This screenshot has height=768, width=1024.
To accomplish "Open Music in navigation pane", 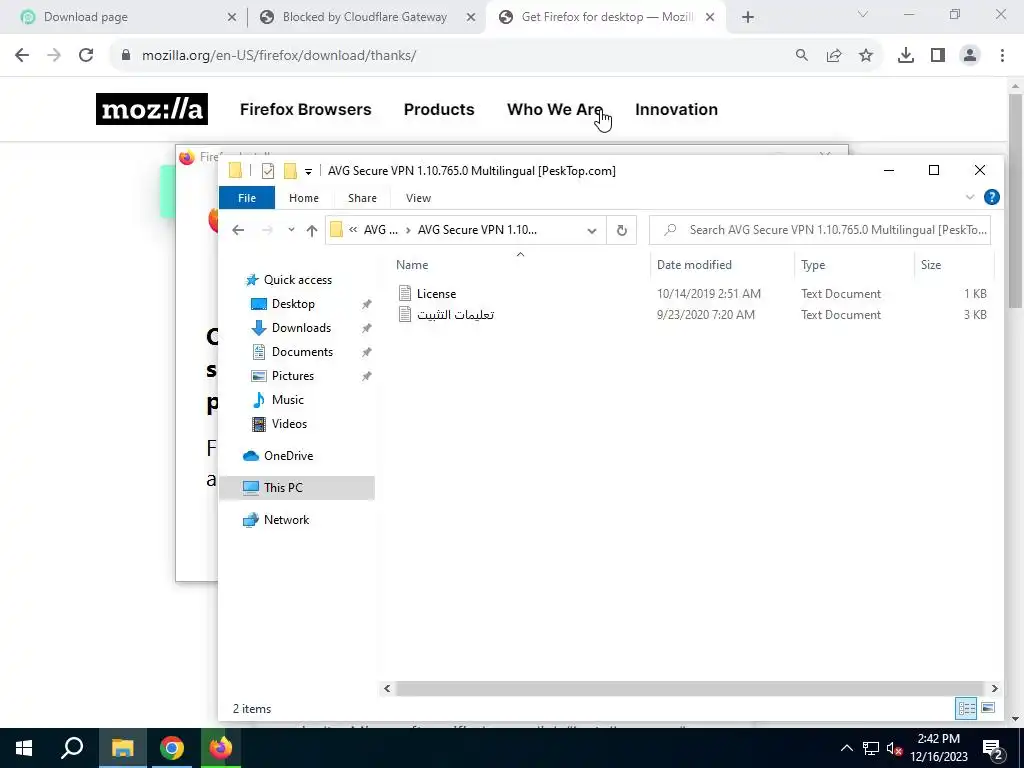I will coord(287,400).
